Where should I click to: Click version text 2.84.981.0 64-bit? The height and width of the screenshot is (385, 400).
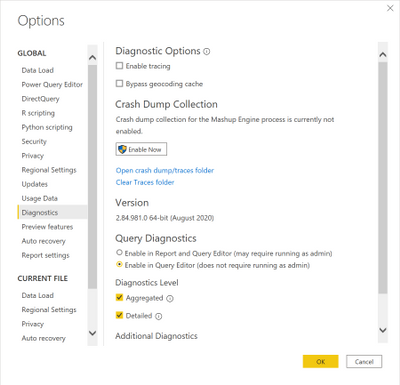coord(165,218)
